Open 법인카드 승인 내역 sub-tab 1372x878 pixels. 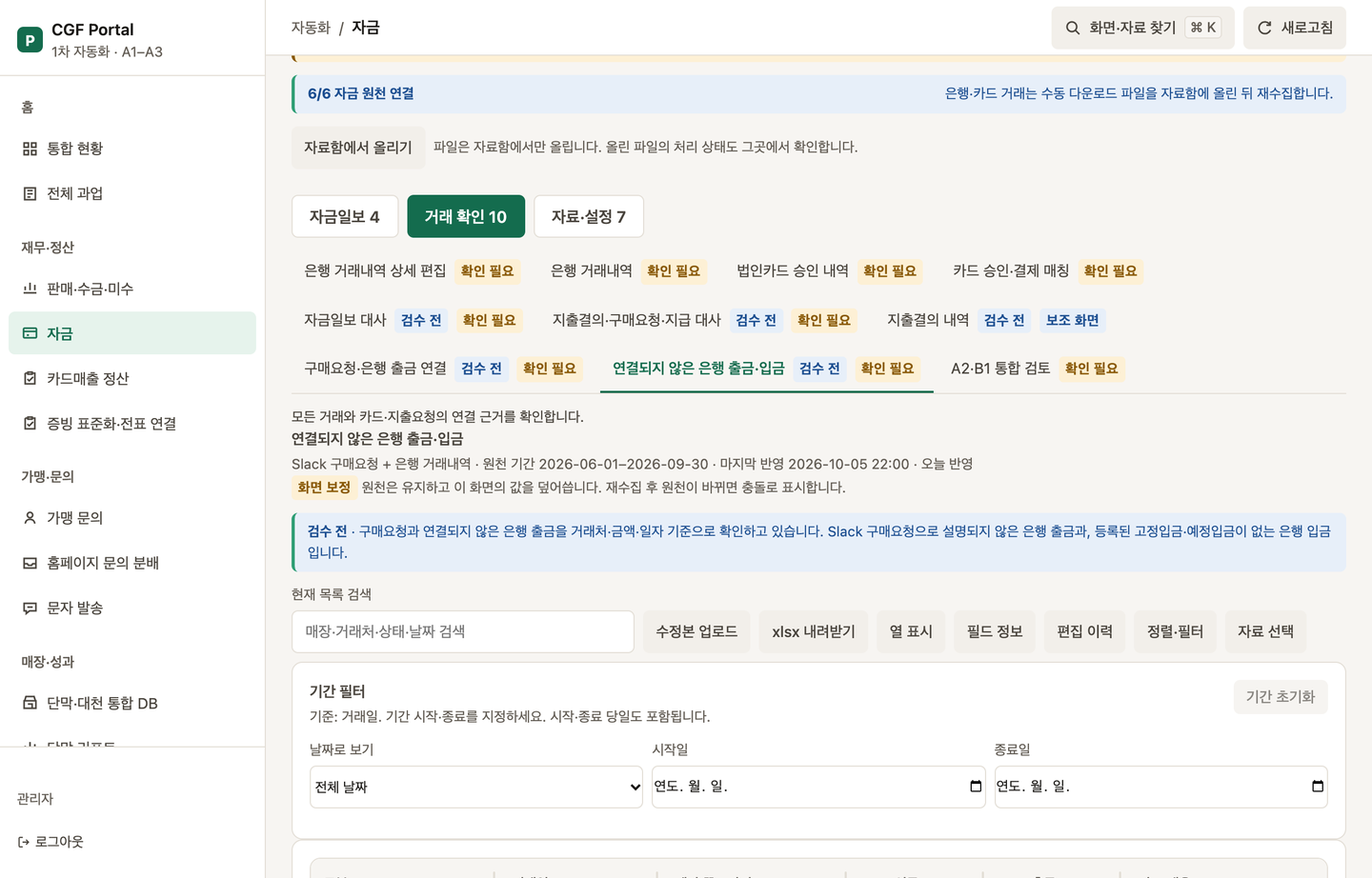[x=830, y=270]
